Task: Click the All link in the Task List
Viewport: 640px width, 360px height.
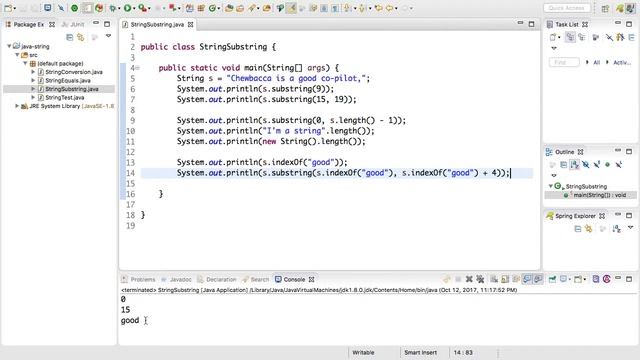Action: click(x=596, y=62)
